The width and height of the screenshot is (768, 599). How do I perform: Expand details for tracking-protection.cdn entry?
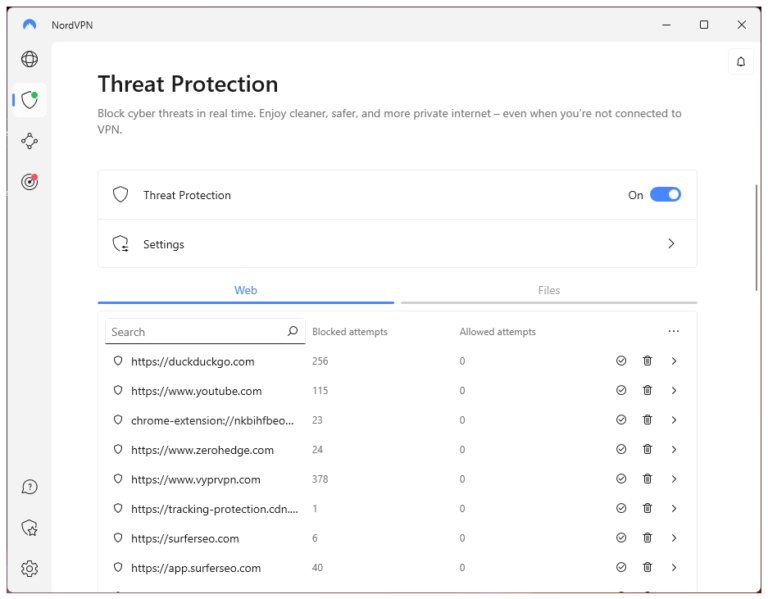click(x=674, y=508)
